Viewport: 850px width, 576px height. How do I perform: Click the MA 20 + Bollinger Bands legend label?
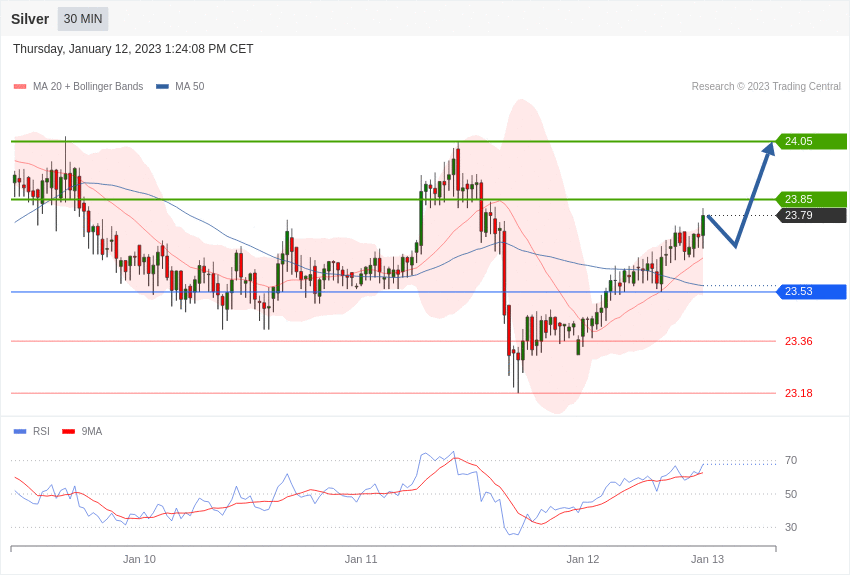88,86
